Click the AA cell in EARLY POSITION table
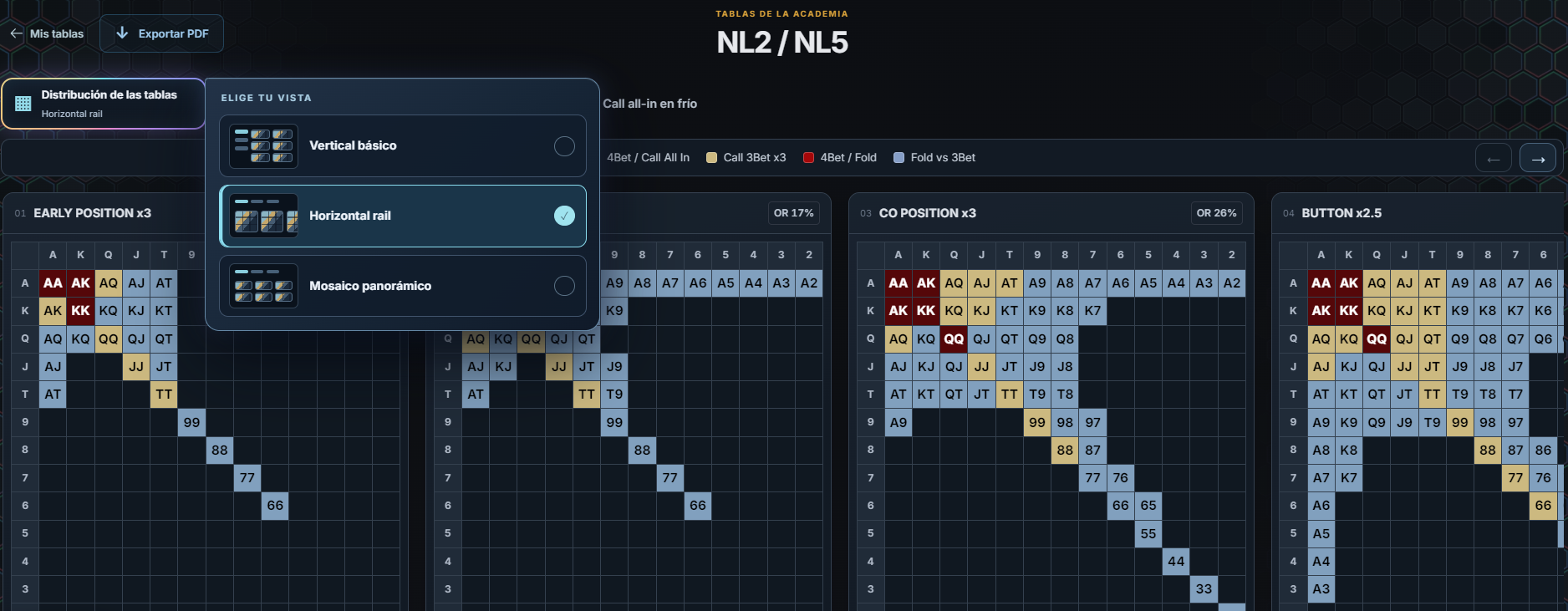The width and height of the screenshot is (1568, 611). point(53,283)
